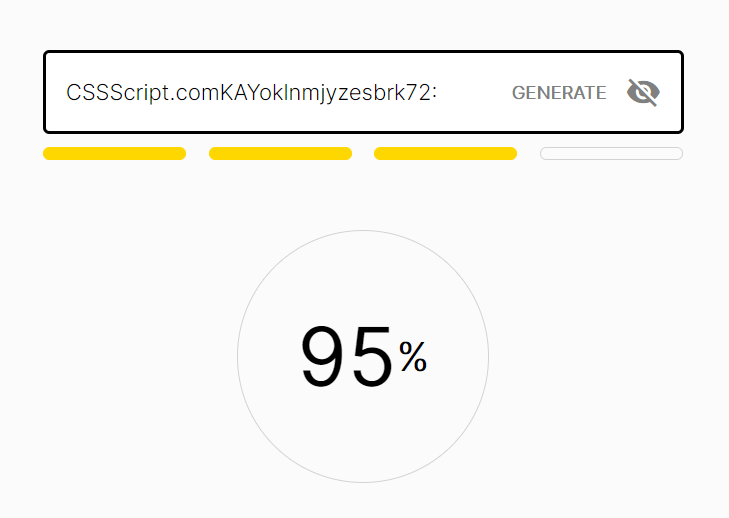Image resolution: width=729 pixels, height=518 pixels.
Task: Select the leftmost password strength indicator
Action: 114,154
